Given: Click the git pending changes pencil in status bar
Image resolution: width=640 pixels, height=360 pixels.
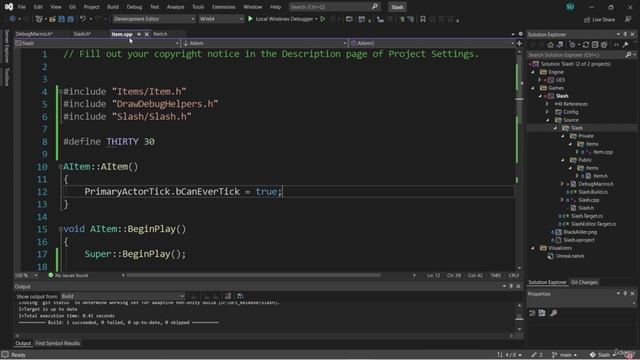Looking at the screenshot, I should (x=534, y=355).
